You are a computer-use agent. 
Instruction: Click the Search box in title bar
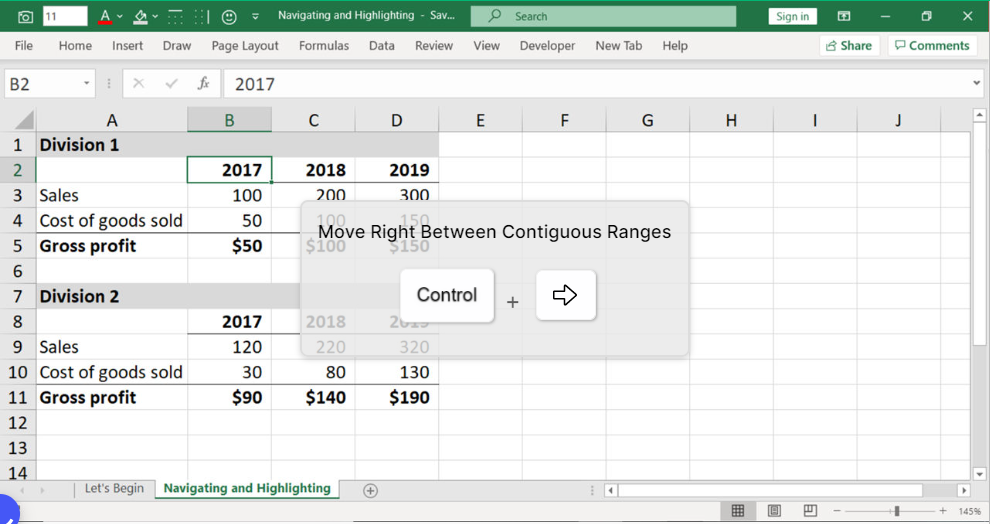pos(603,16)
